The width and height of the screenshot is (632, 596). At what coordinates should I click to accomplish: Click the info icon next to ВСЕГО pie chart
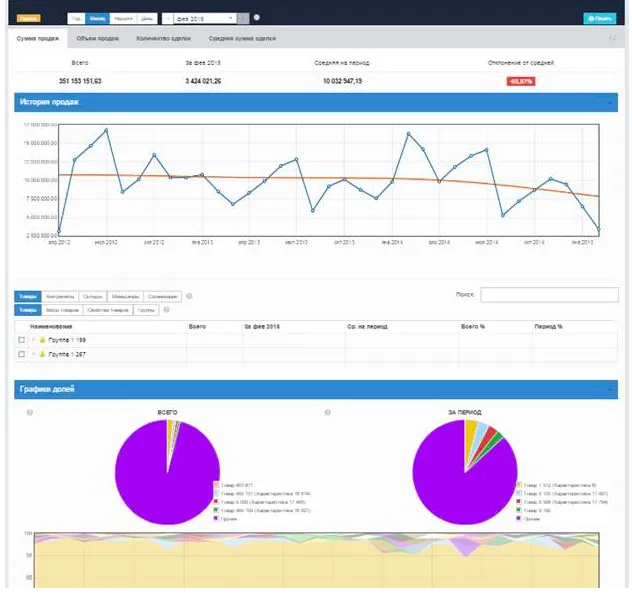(x=31, y=412)
